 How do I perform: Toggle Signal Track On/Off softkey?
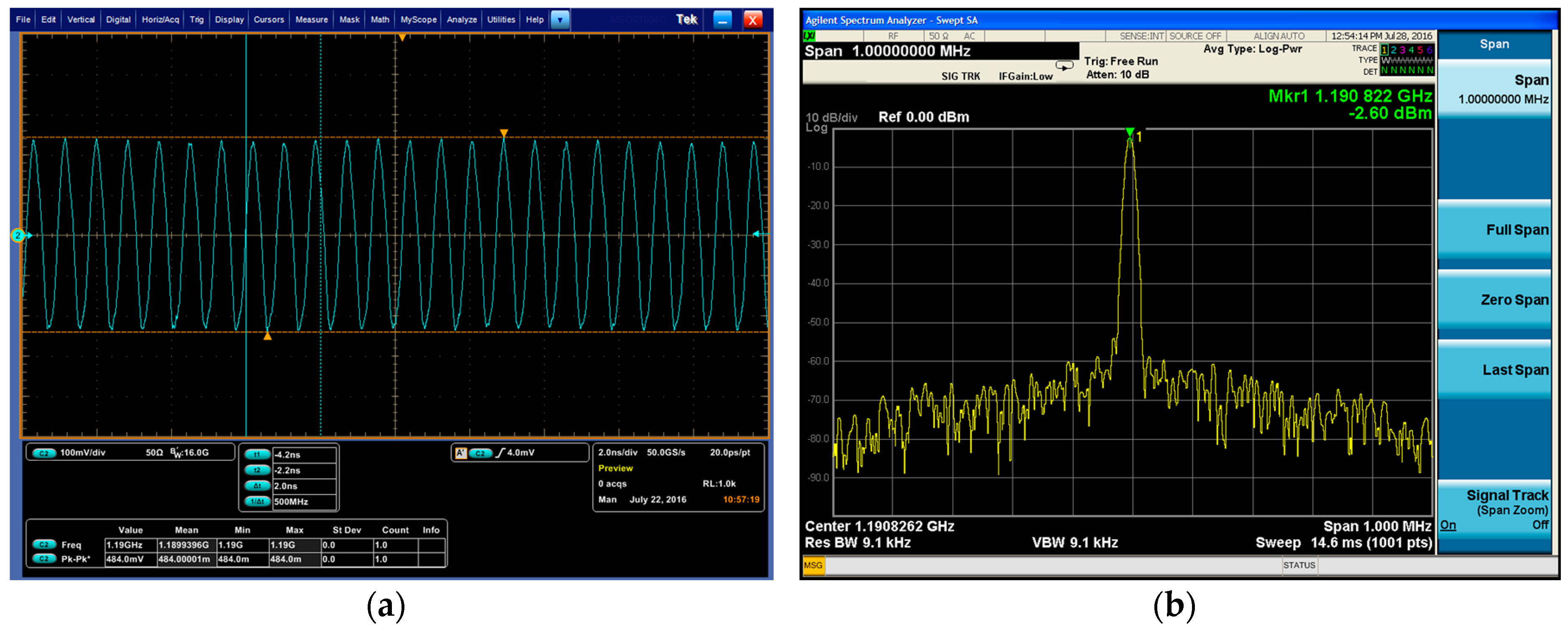tap(1494, 510)
